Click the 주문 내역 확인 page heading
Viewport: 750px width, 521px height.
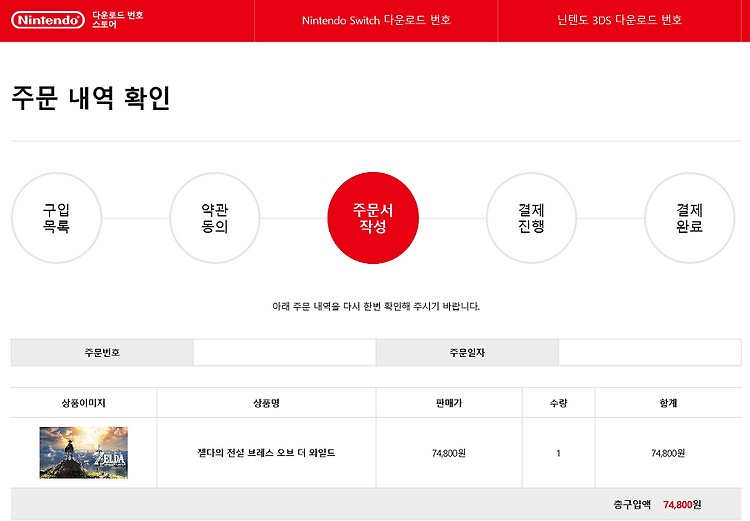point(91,98)
